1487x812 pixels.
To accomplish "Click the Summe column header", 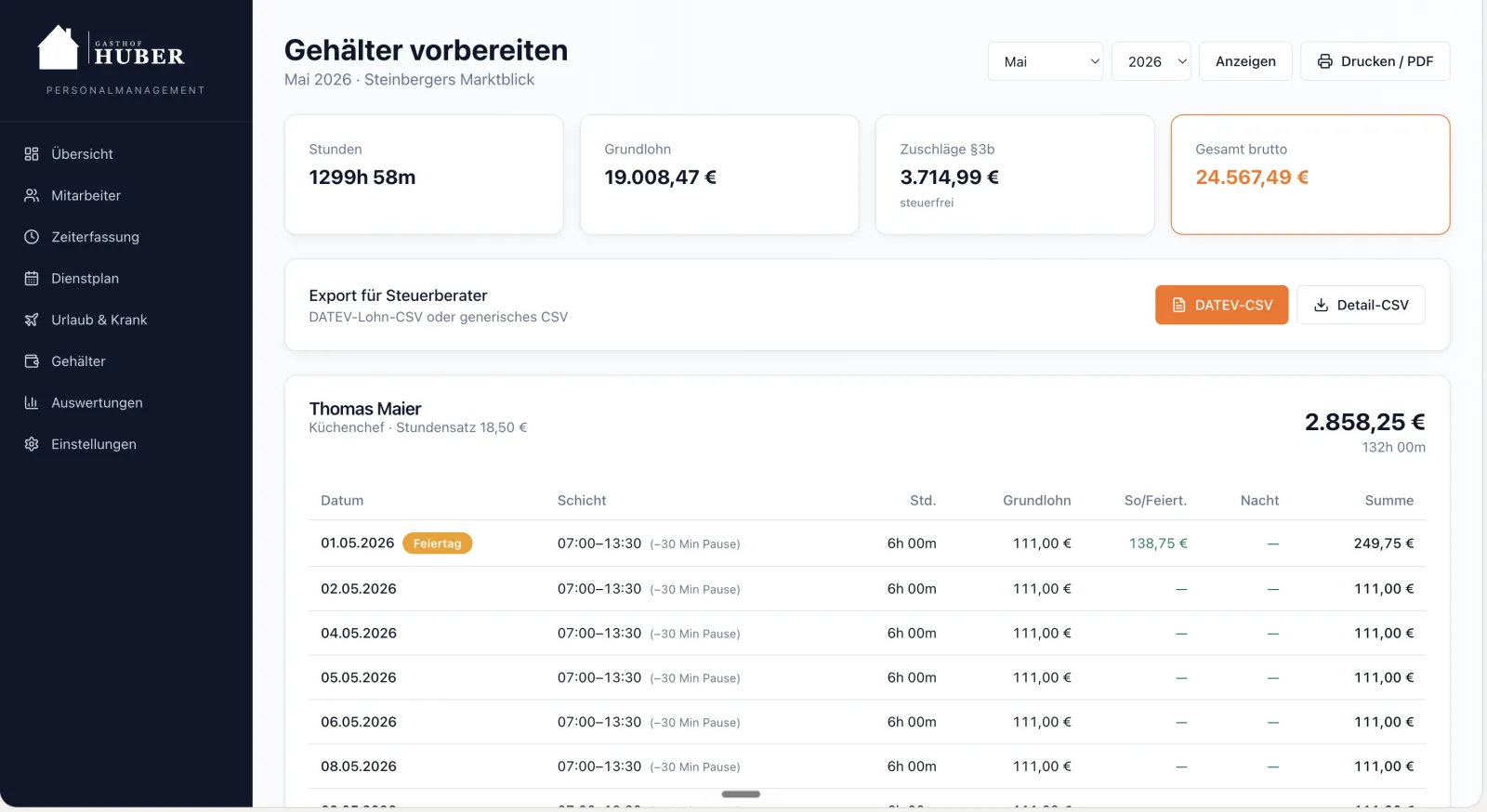I will [x=1389, y=500].
